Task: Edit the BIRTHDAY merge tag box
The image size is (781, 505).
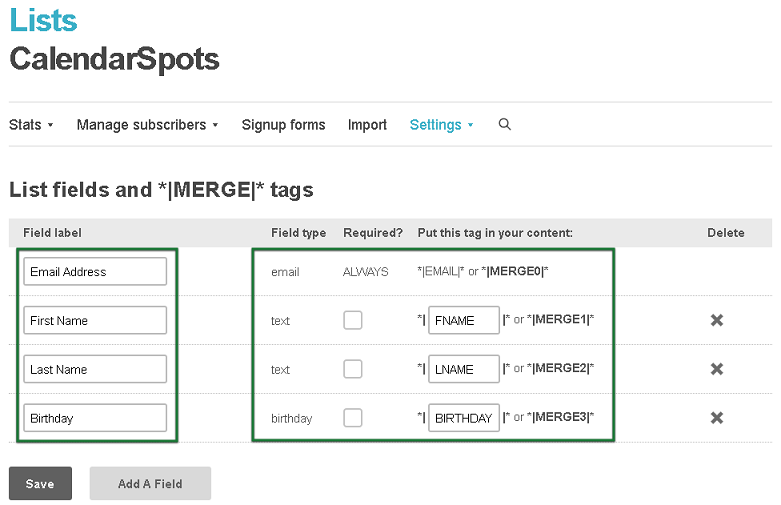Action: point(464,418)
